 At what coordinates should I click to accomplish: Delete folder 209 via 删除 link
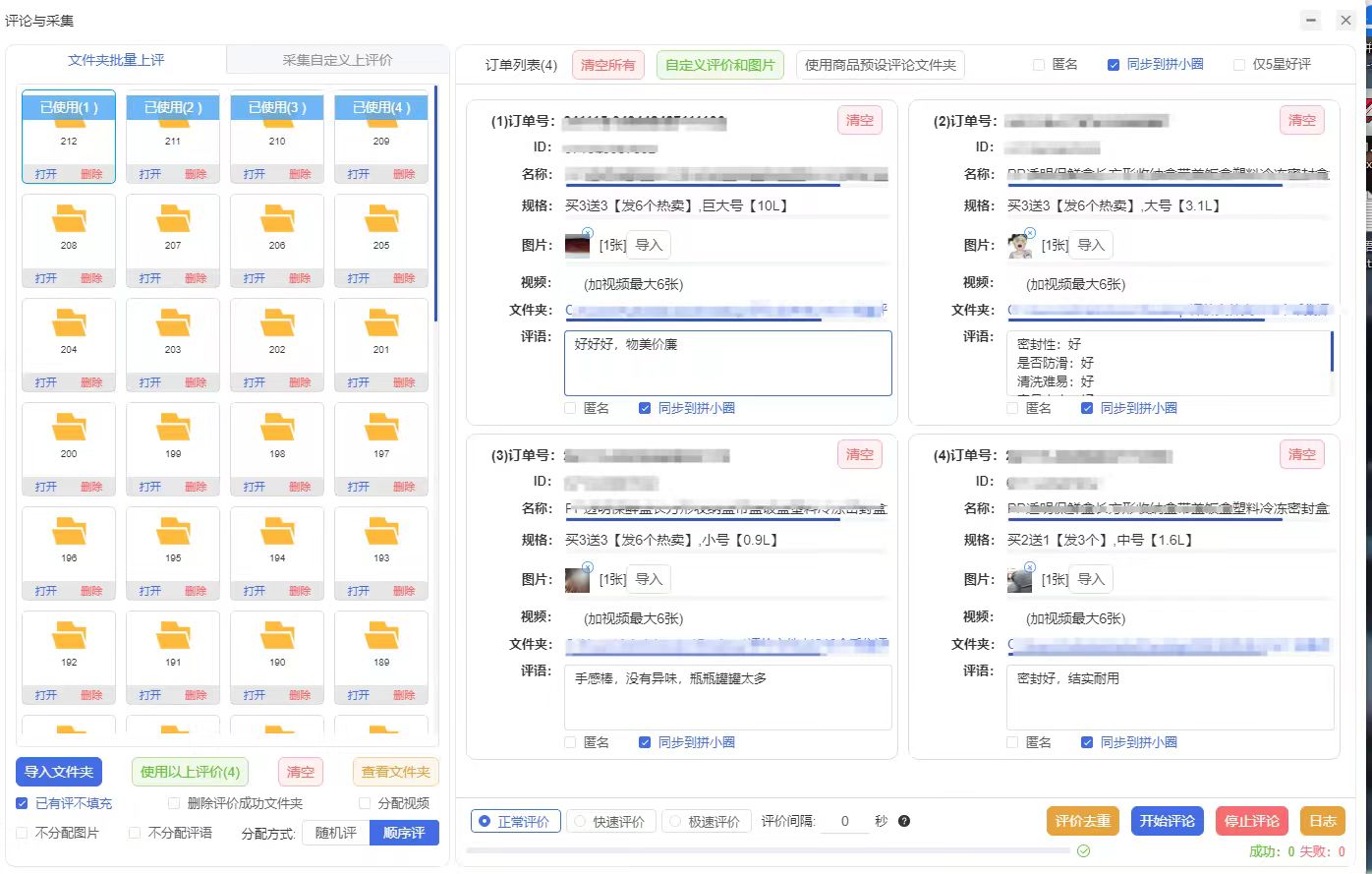coord(404,174)
